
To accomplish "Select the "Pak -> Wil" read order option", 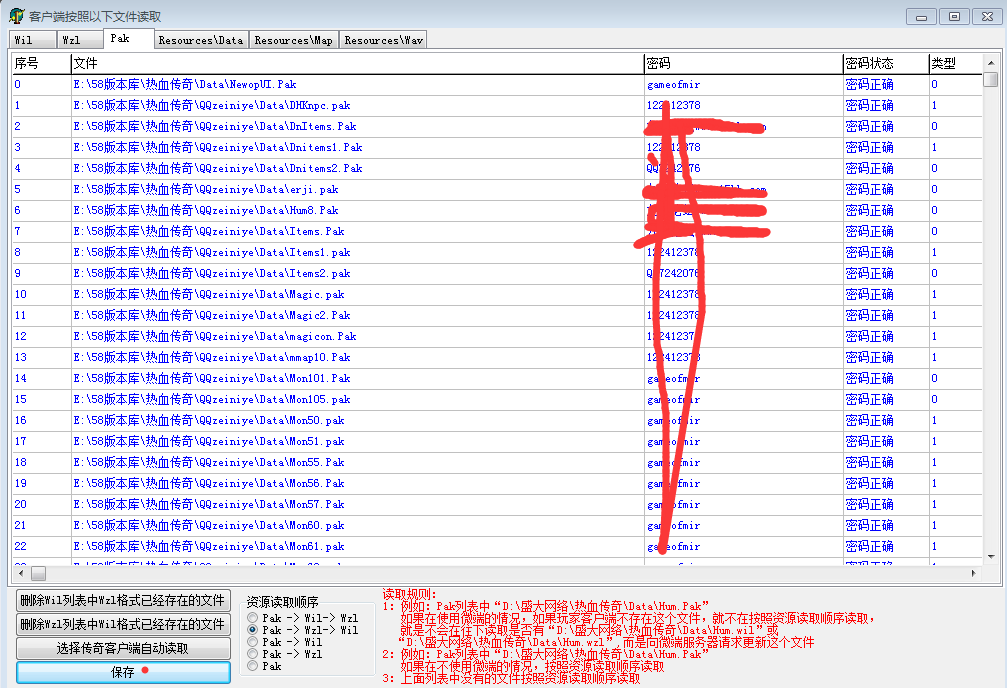I will point(253,643).
